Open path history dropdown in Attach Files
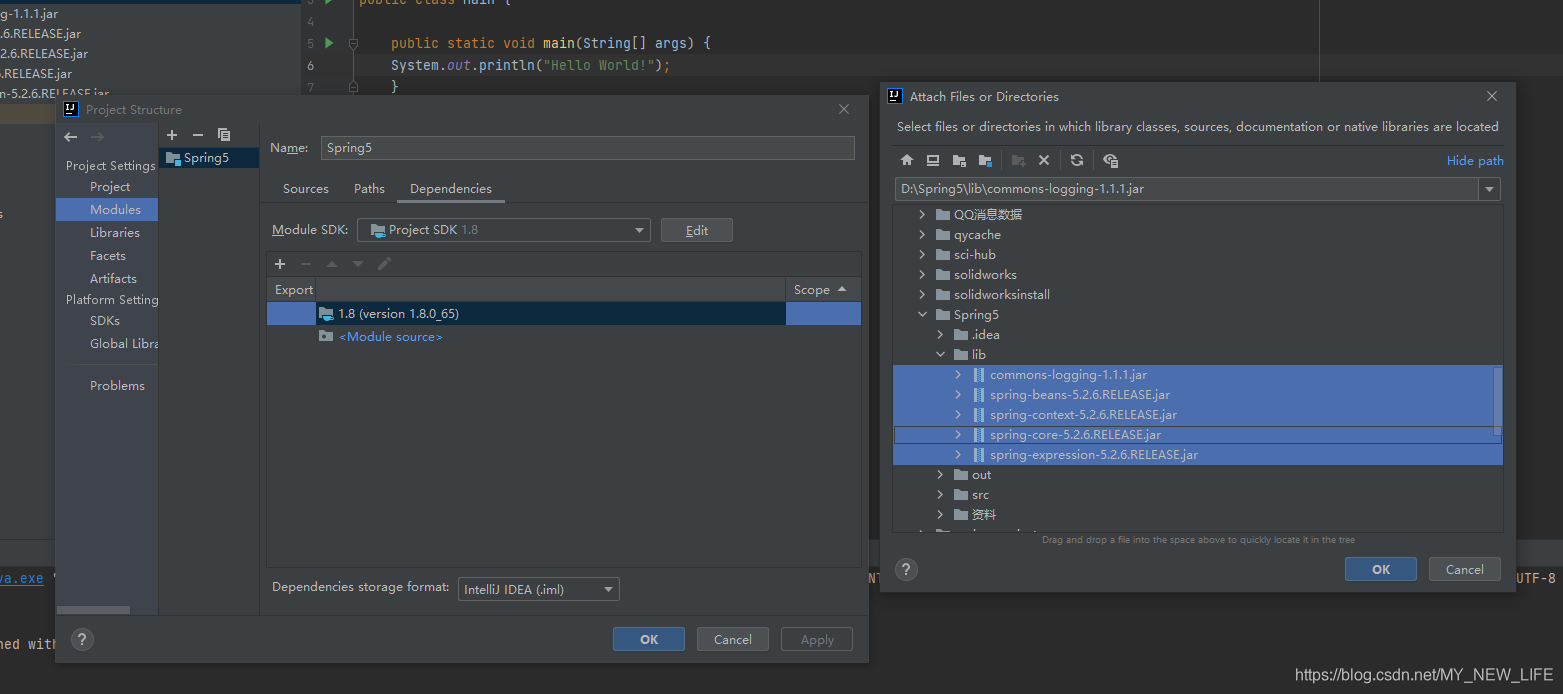 pyautogui.click(x=1489, y=189)
